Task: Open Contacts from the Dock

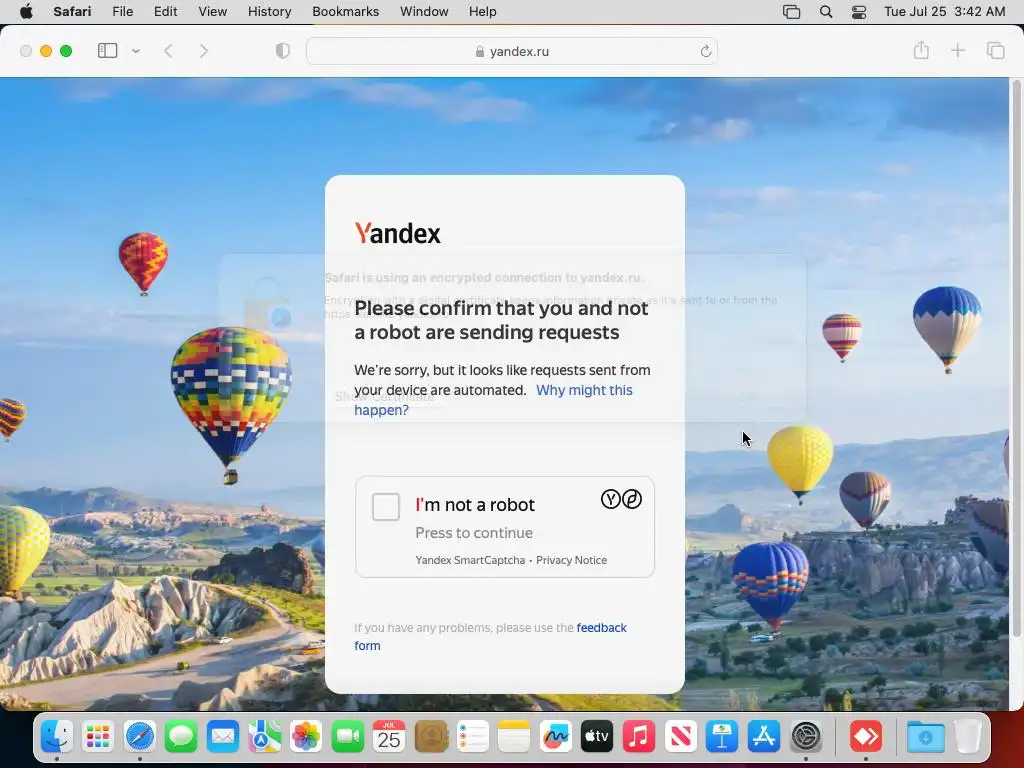Action: pos(431,737)
